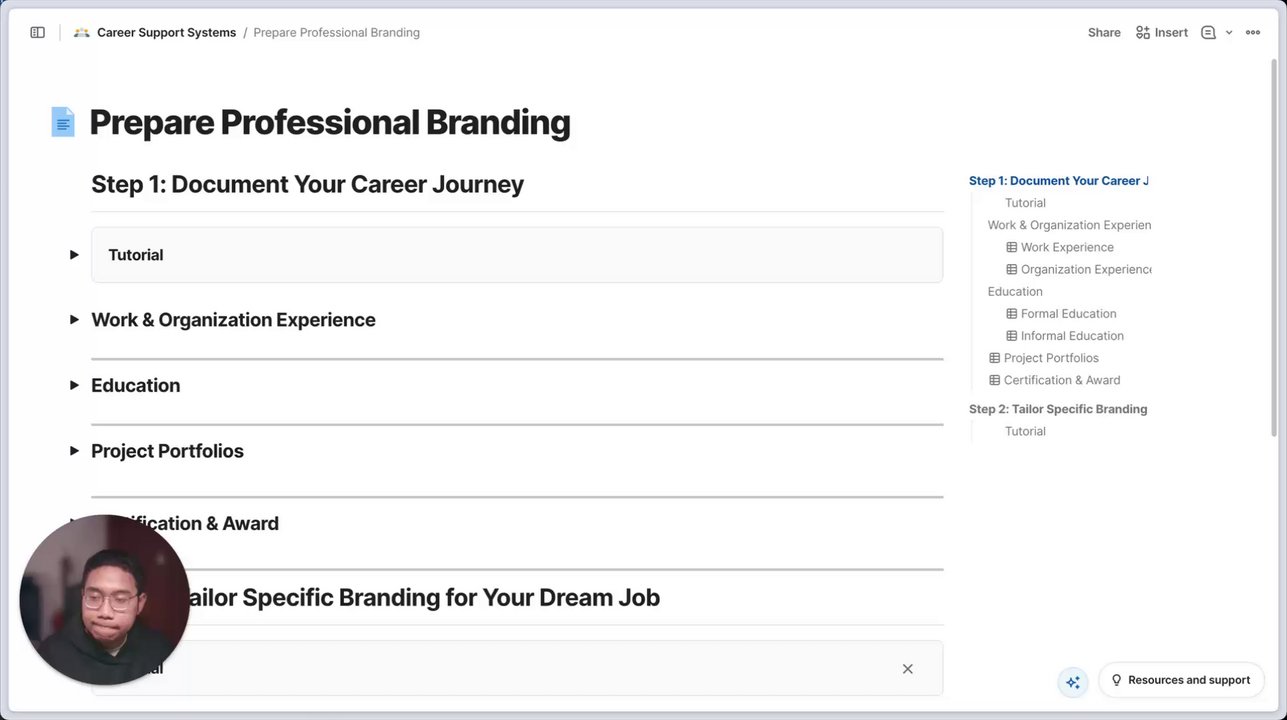Viewport: 1287px width, 720px height.
Task: Click the vertical page scrollbar
Action: 1273,250
